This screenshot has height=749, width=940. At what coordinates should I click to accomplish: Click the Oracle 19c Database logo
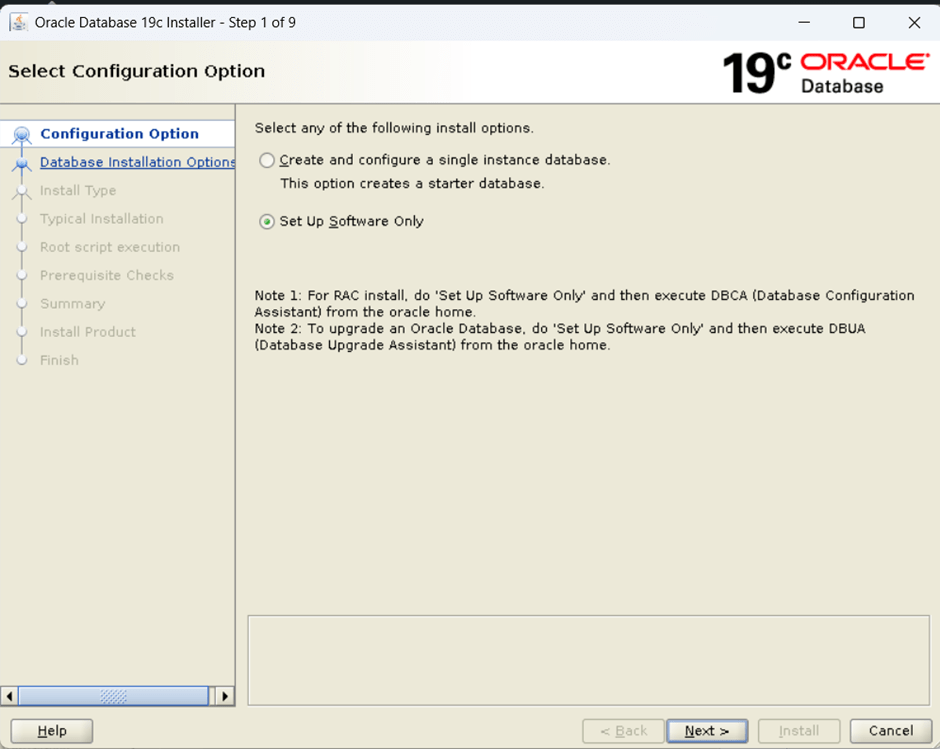click(x=825, y=72)
